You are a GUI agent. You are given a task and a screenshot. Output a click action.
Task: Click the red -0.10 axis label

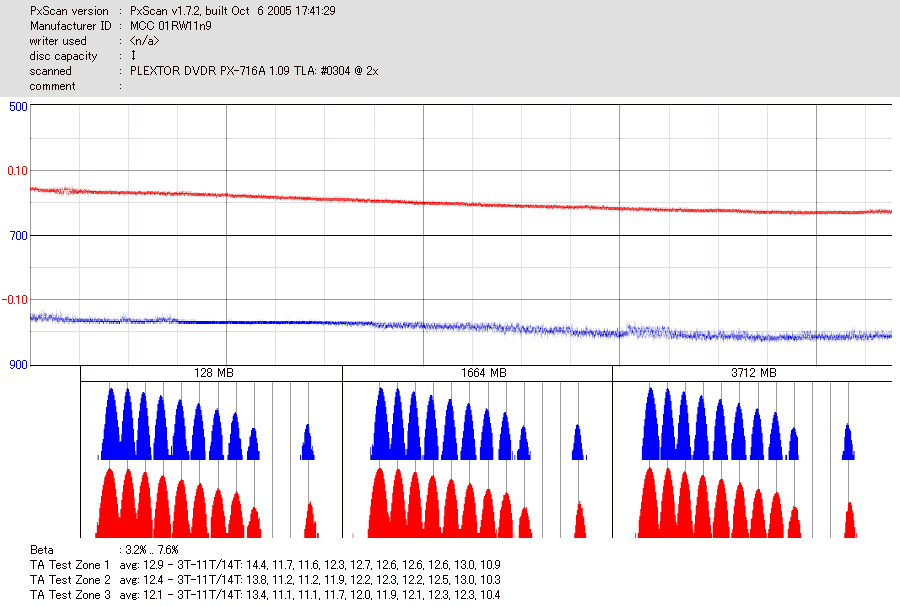[14, 300]
